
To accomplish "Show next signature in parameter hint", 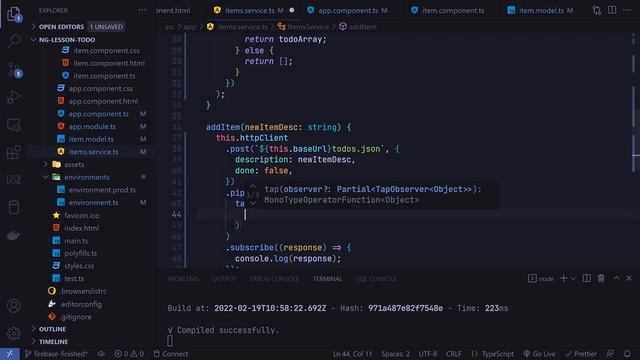I will pos(253,202).
